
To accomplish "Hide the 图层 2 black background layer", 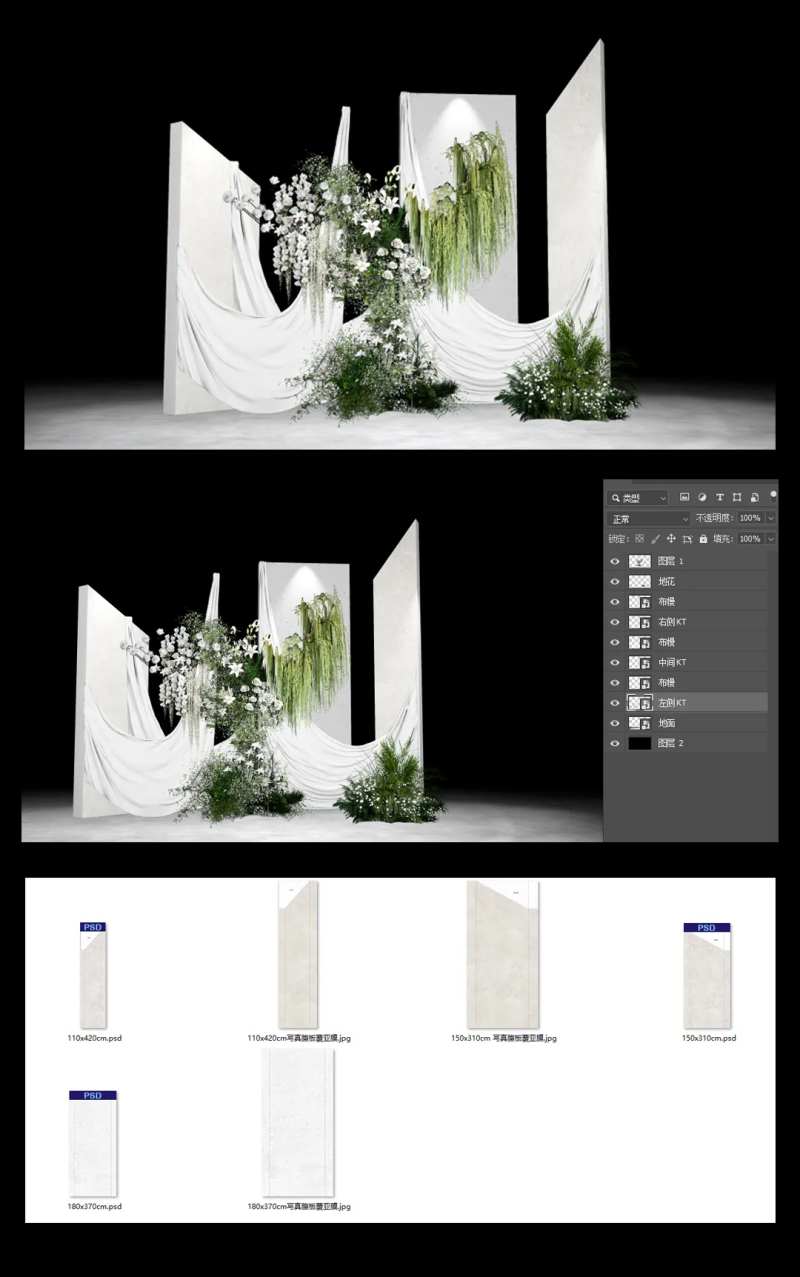I will (615, 744).
